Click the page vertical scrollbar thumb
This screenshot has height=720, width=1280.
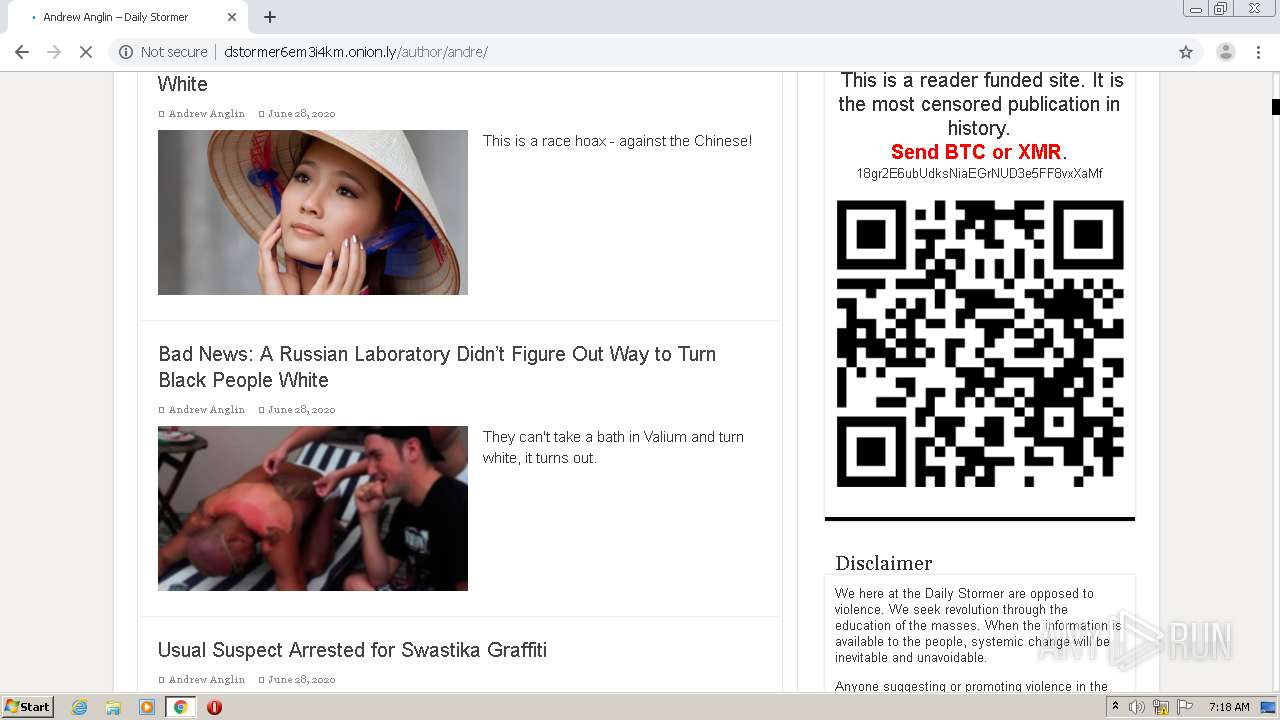1275,106
